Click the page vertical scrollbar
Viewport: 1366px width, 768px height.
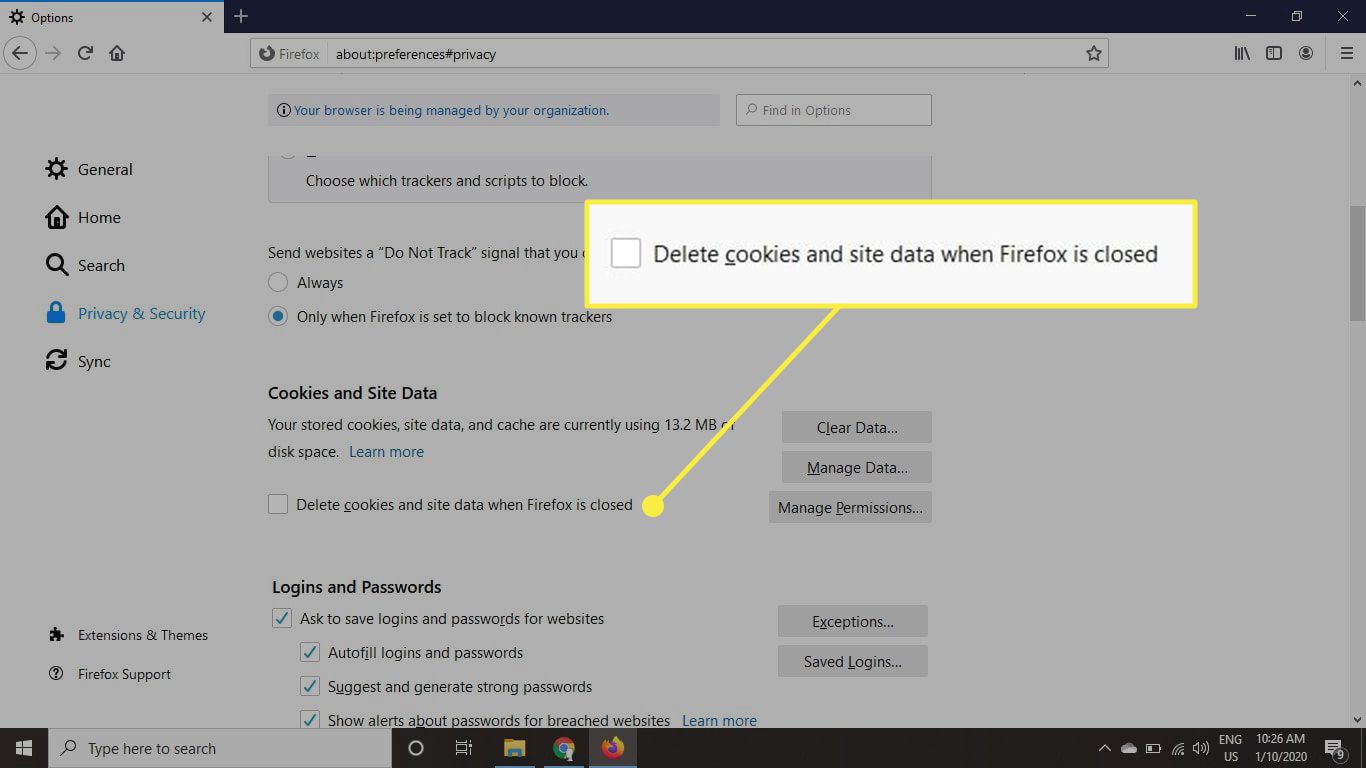coord(1357,263)
